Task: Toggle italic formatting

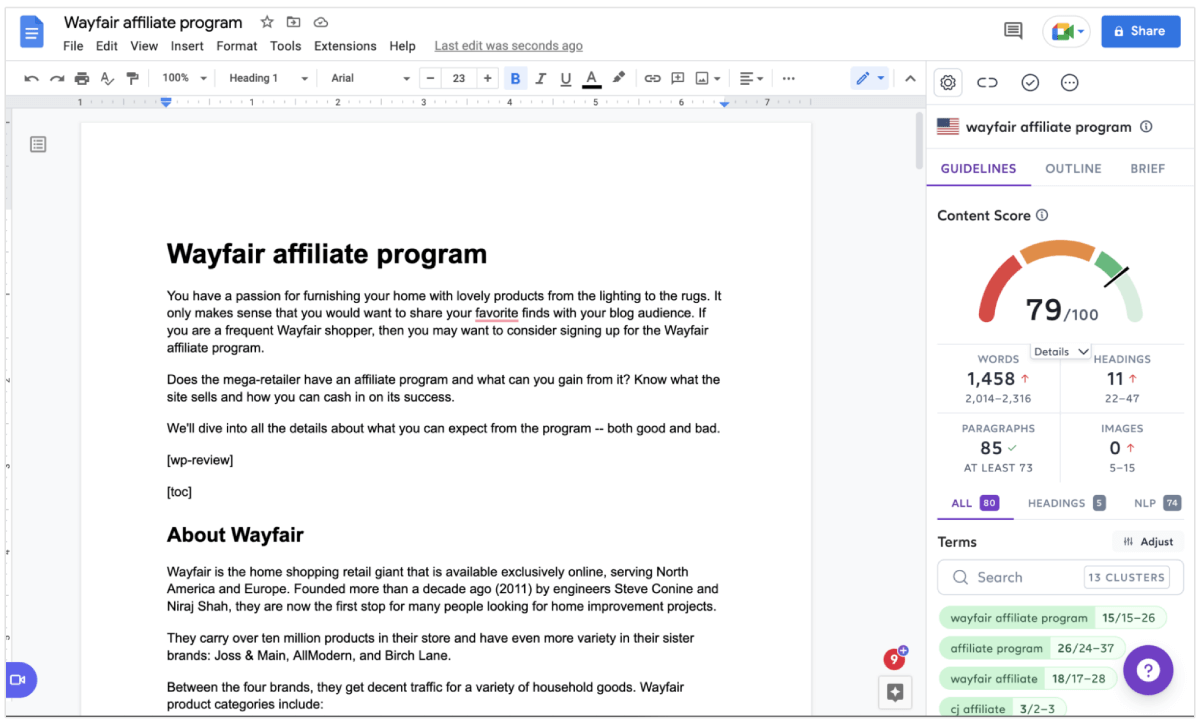Action: (x=540, y=77)
